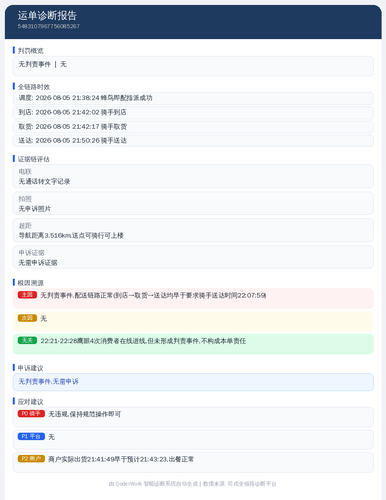Select the 无判责事件 | 无 summary row
Viewport: 386px width, 500px height.
(x=193, y=66)
